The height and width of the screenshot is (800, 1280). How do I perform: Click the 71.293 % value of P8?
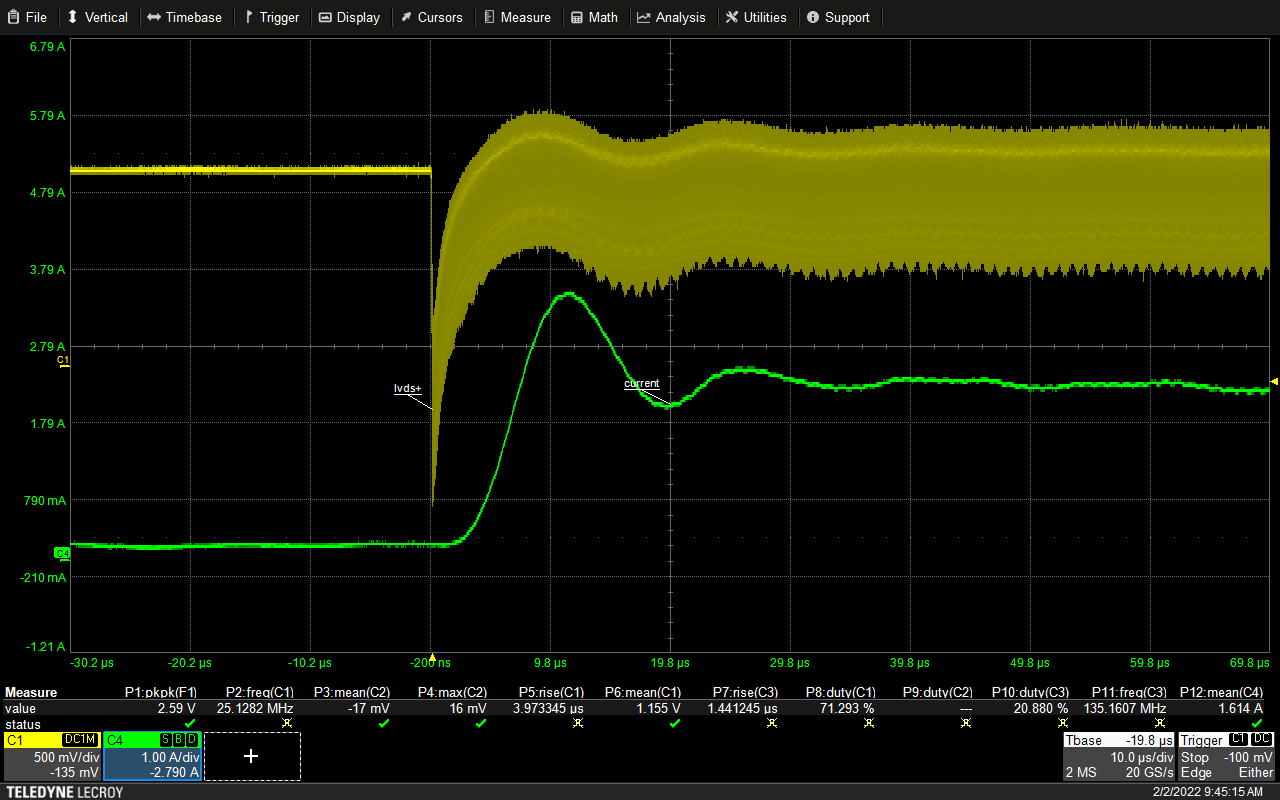[847, 707]
